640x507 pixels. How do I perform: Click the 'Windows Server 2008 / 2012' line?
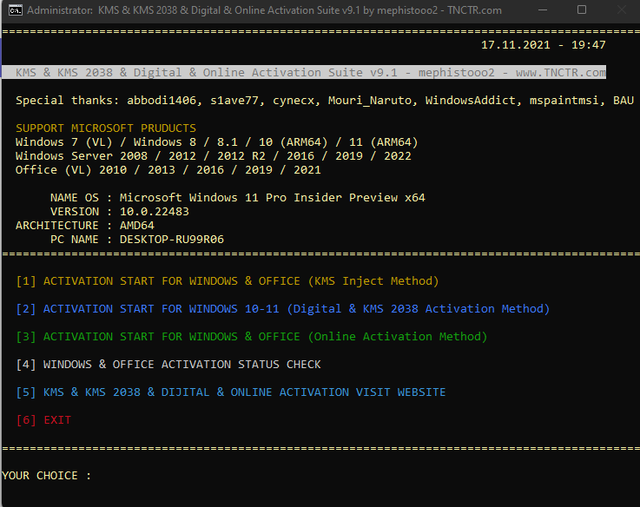tap(213, 156)
